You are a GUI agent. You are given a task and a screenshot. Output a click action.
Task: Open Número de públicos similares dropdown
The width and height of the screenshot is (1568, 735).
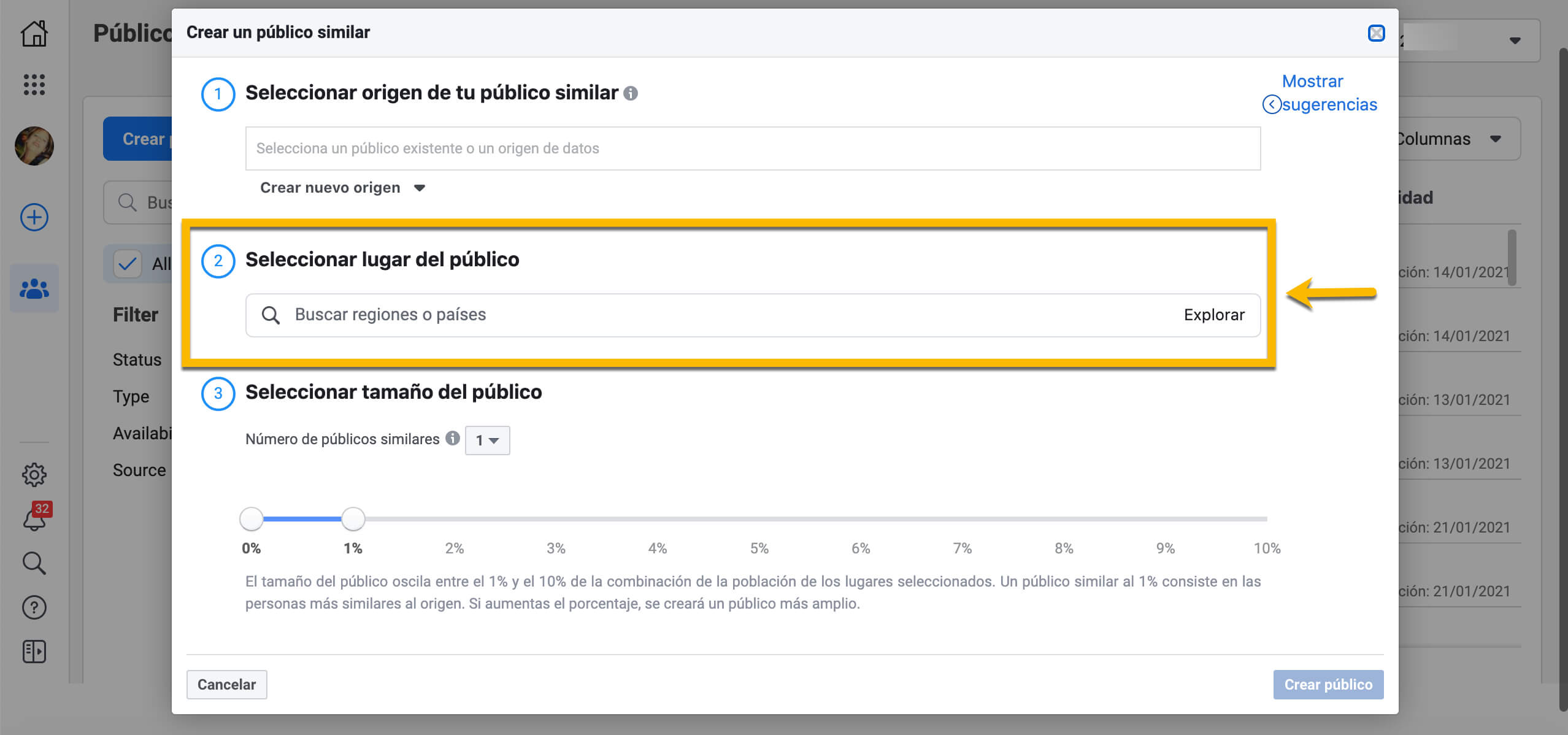pyautogui.click(x=487, y=441)
